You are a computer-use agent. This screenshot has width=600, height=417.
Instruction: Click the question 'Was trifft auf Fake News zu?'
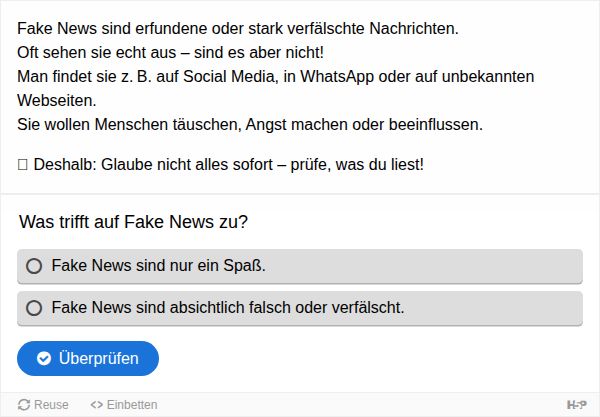pyautogui.click(x=134, y=222)
